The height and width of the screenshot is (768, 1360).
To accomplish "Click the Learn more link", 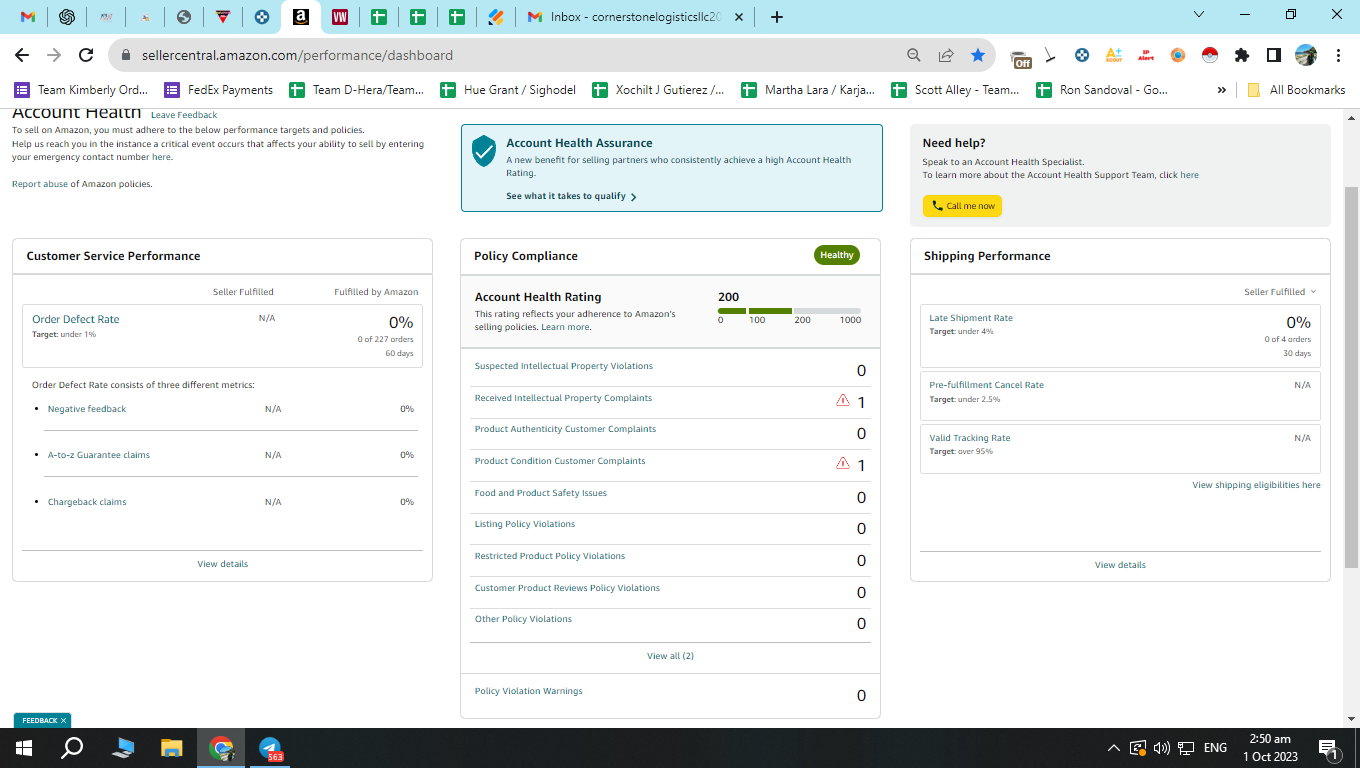I will (x=565, y=327).
